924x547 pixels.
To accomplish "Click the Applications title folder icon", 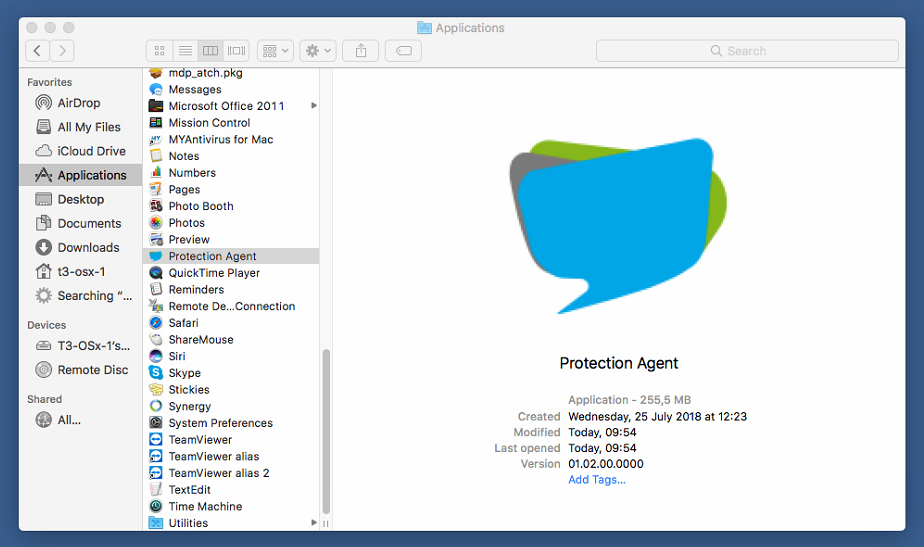I will tap(424, 28).
